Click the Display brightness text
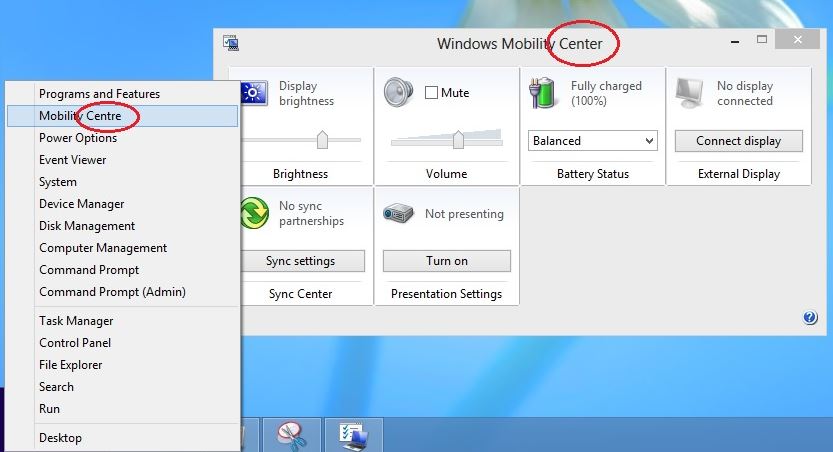The image size is (833, 452). (x=307, y=93)
